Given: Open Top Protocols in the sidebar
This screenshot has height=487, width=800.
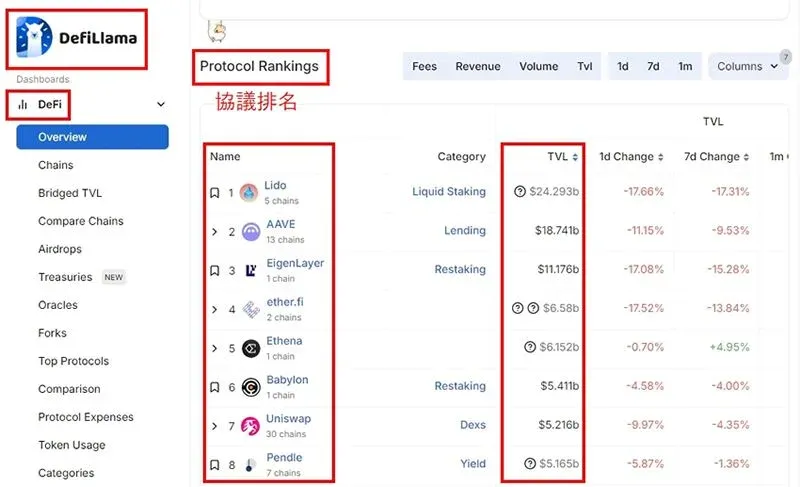Looking at the screenshot, I should [73, 362].
